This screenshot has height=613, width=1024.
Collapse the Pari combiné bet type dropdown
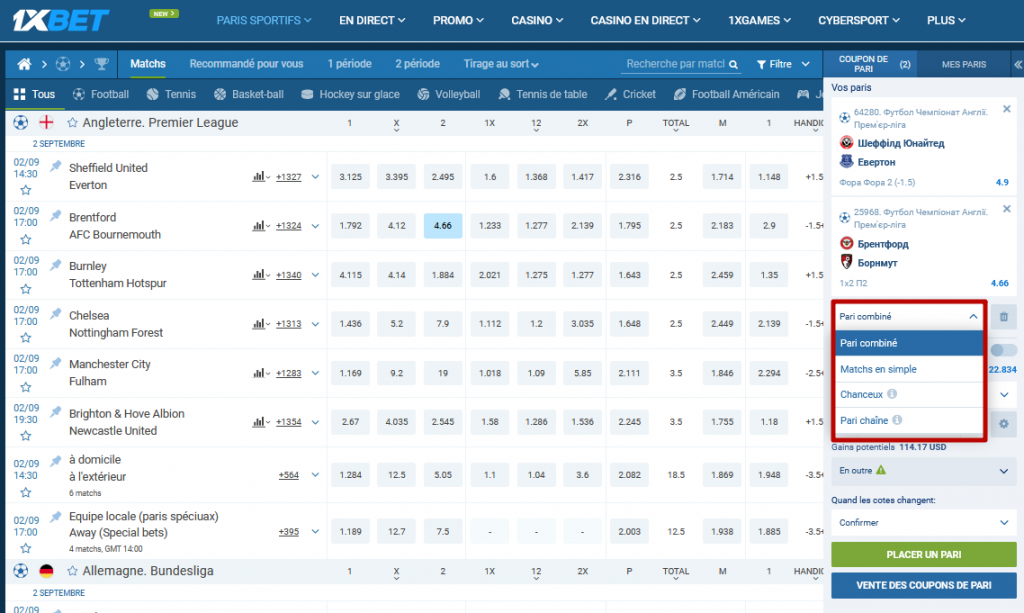click(x=909, y=317)
